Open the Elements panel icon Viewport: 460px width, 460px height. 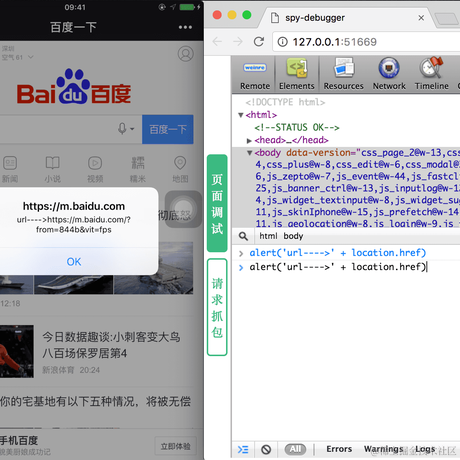click(297, 75)
